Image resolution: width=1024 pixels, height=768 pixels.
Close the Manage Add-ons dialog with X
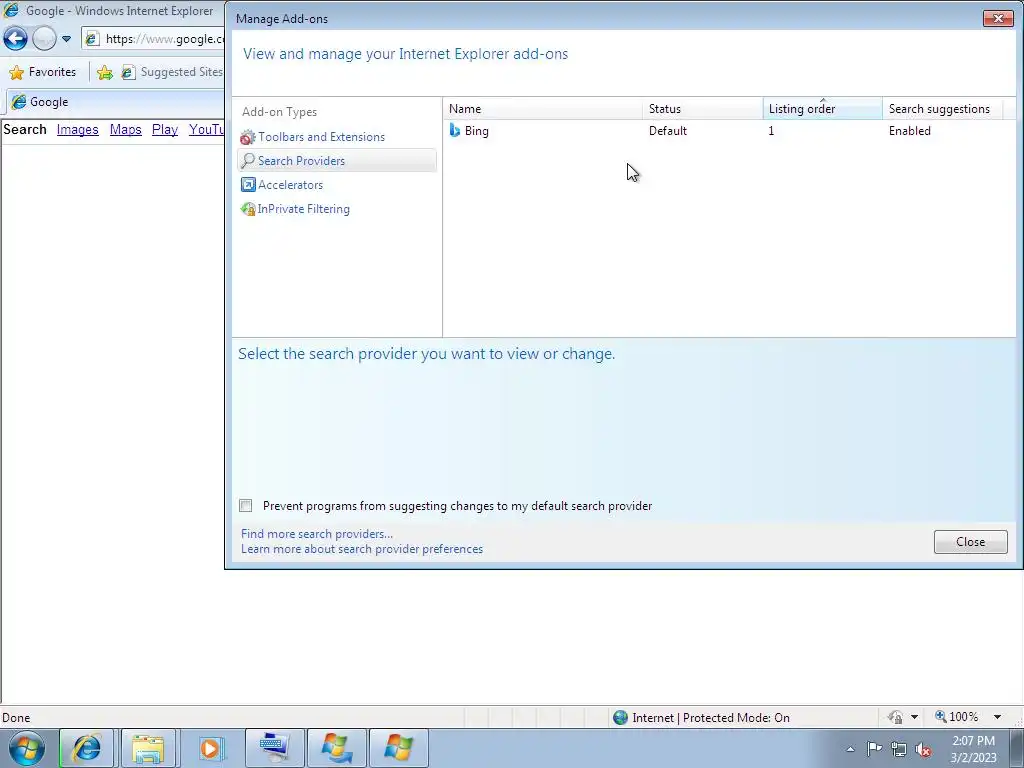point(999,18)
